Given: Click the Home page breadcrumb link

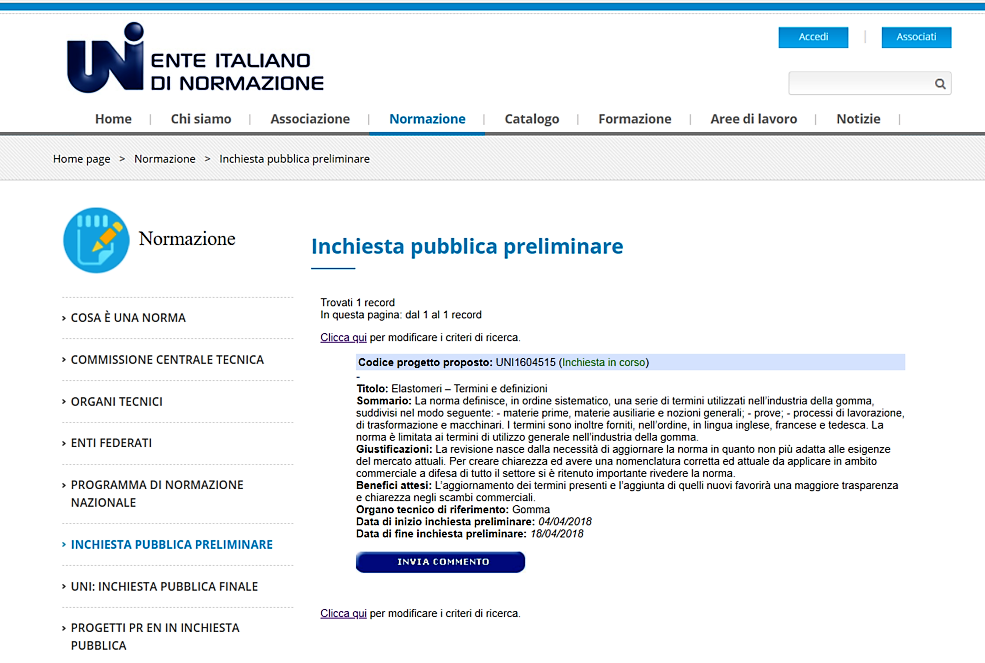Looking at the screenshot, I should (x=82, y=159).
